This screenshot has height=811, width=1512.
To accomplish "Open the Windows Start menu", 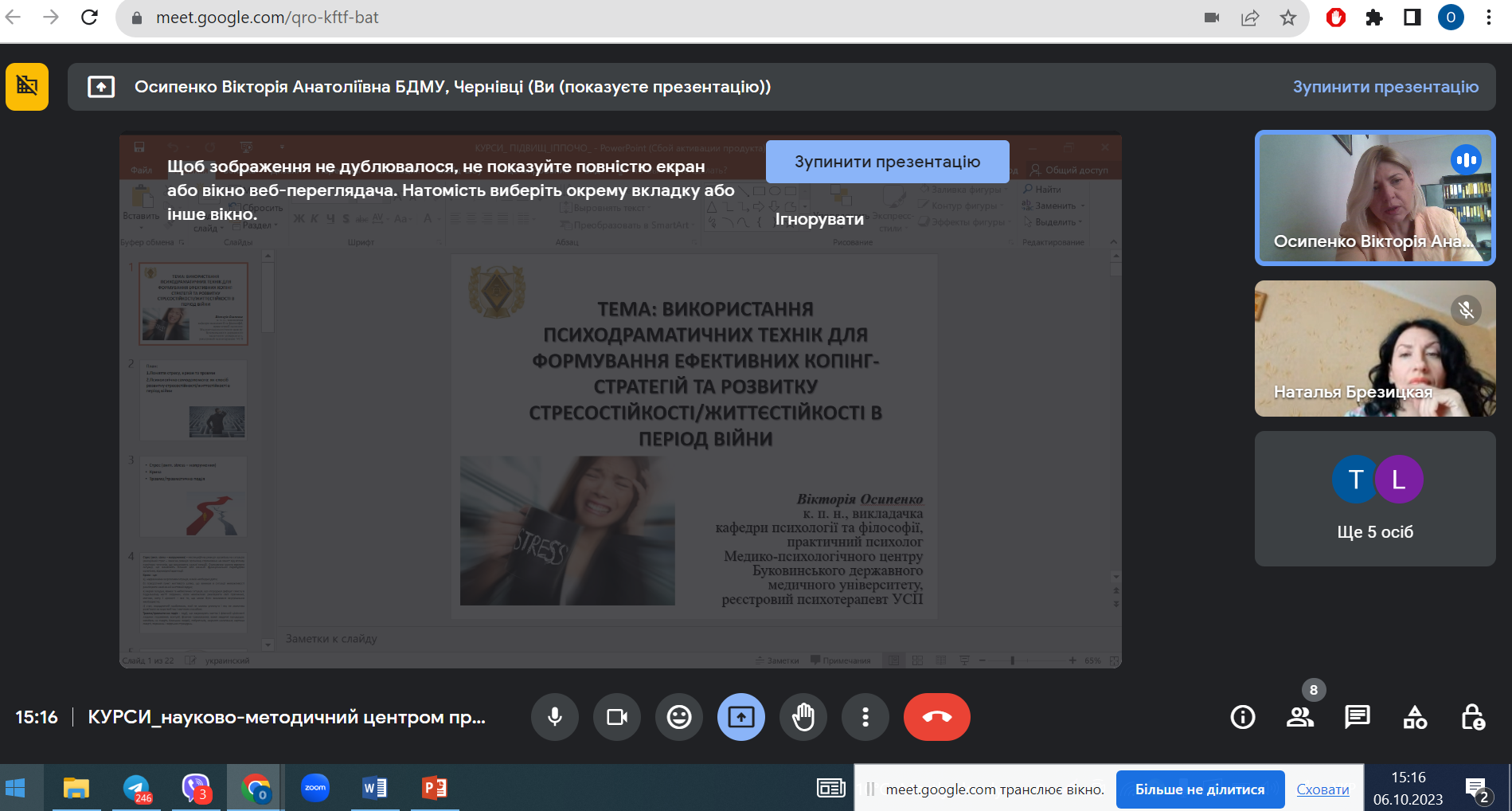I will click(x=15, y=789).
